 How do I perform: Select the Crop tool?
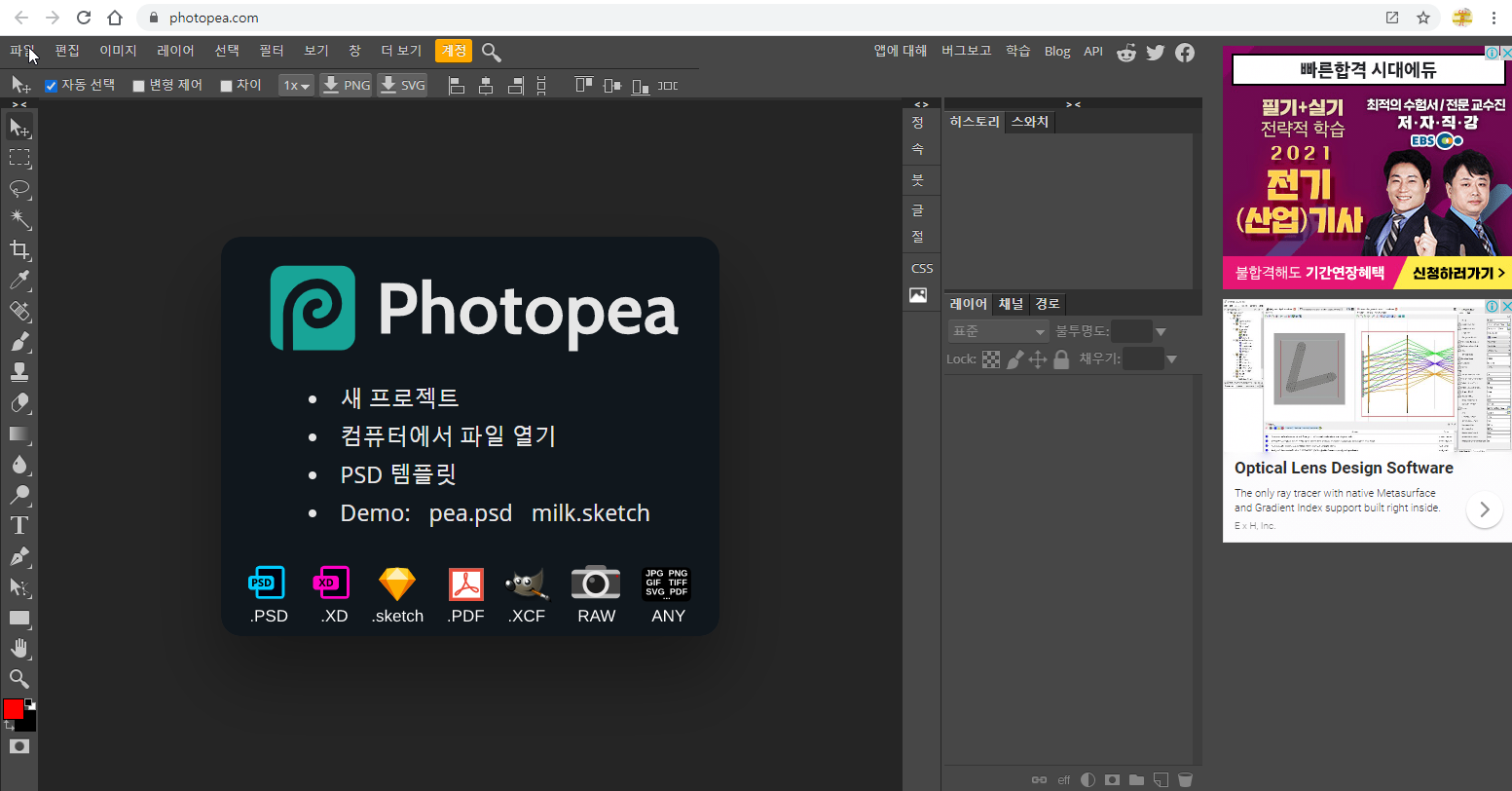[19, 250]
